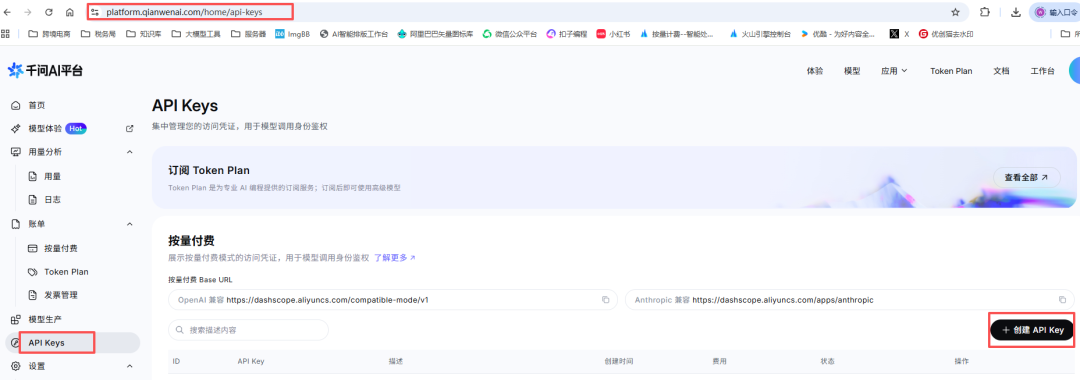Image resolution: width=1080 pixels, height=380 pixels.
Task: Focus the 搜索描述内容 search field
Action: tap(248, 330)
